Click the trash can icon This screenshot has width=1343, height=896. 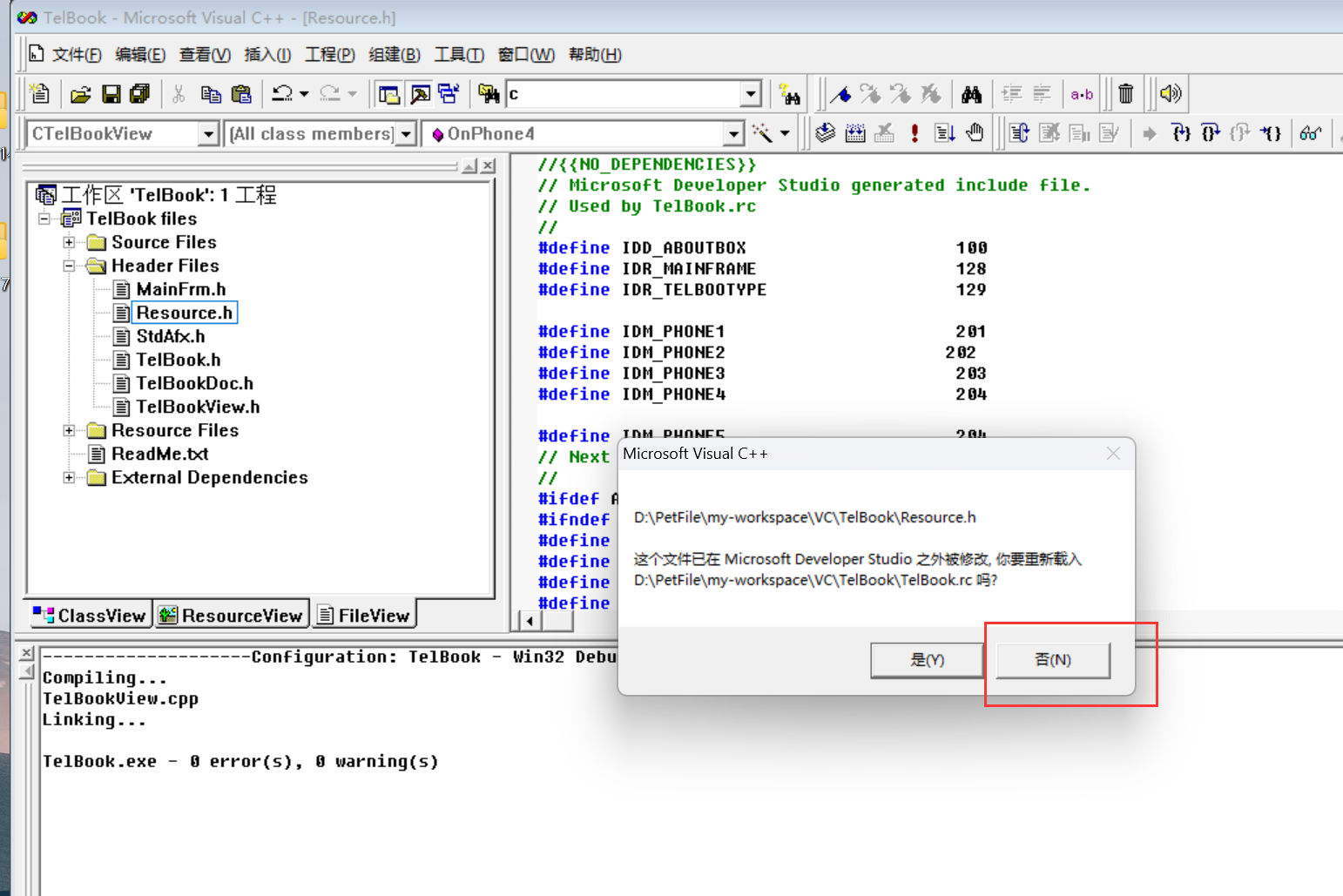click(1125, 93)
